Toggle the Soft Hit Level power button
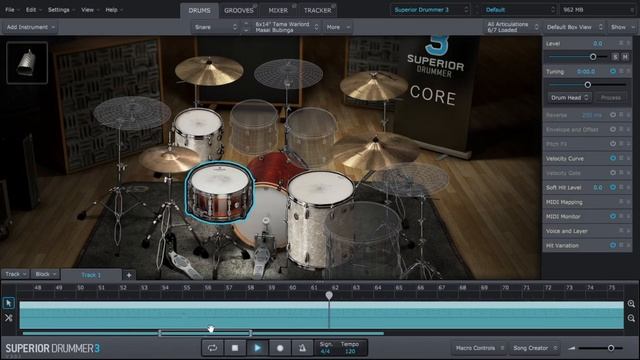The width and height of the screenshot is (640, 360). [x=613, y=187]
